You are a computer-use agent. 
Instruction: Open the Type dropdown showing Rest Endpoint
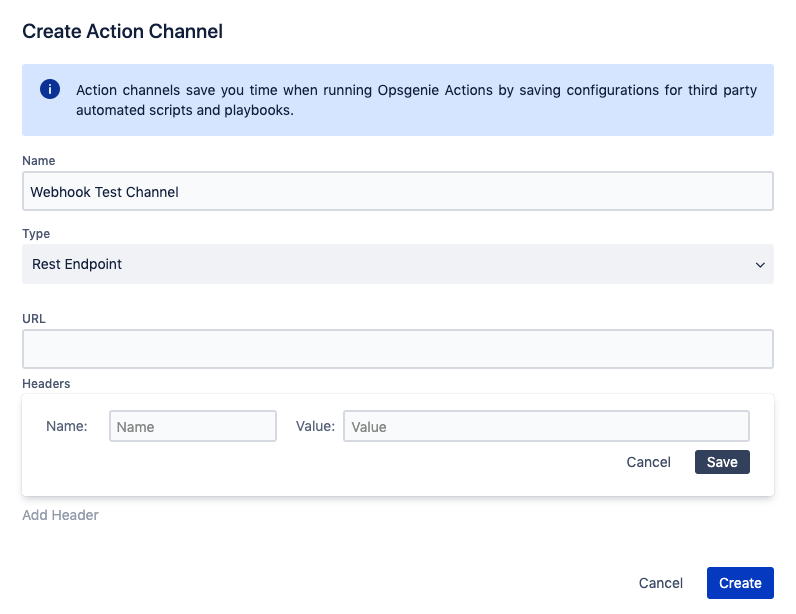(x=397, y=264)
